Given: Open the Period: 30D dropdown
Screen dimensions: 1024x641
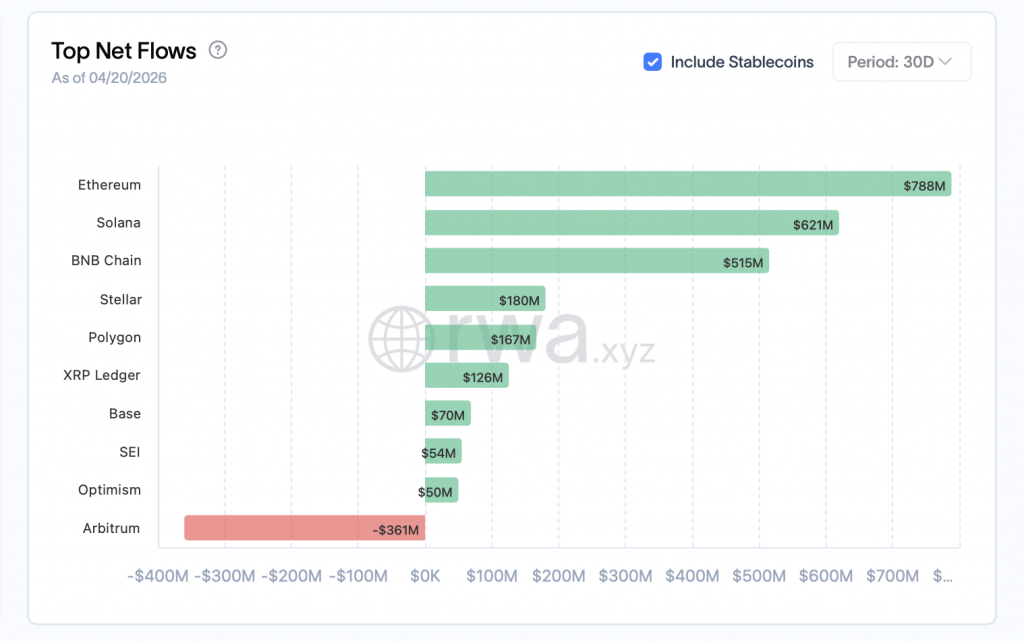Looking at the screenshot, I should (x=901, y=62).
